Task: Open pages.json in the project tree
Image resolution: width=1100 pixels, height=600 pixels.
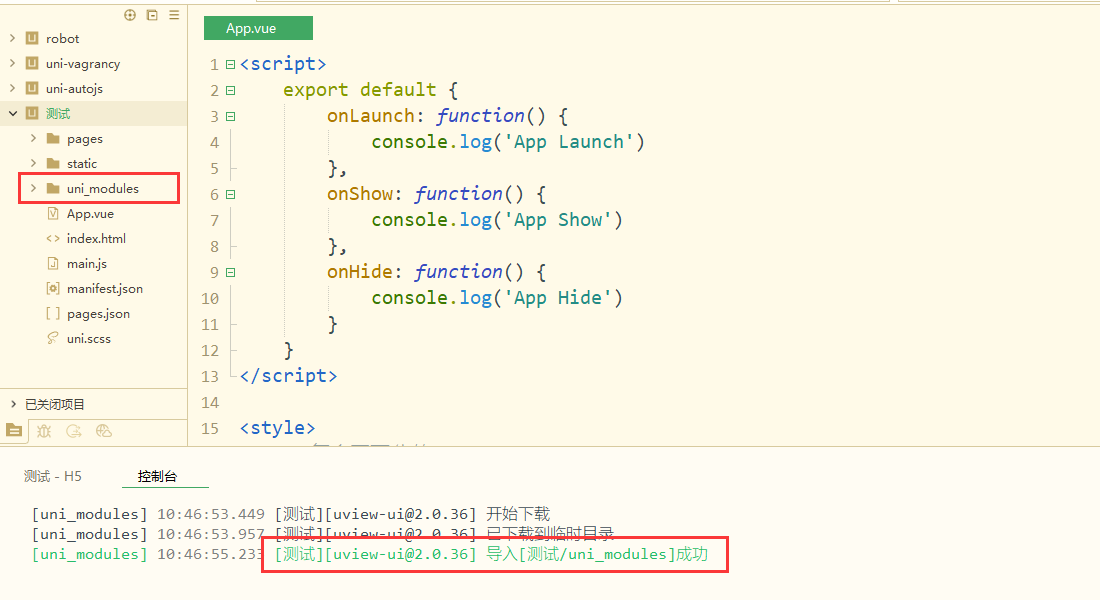Action: pos(98,314)
